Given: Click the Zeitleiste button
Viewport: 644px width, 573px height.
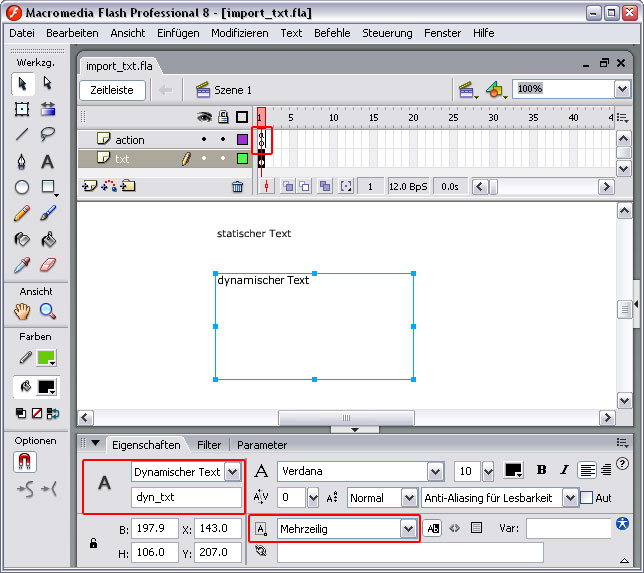Looking at the screenshot, I should [x=112, y=90].
